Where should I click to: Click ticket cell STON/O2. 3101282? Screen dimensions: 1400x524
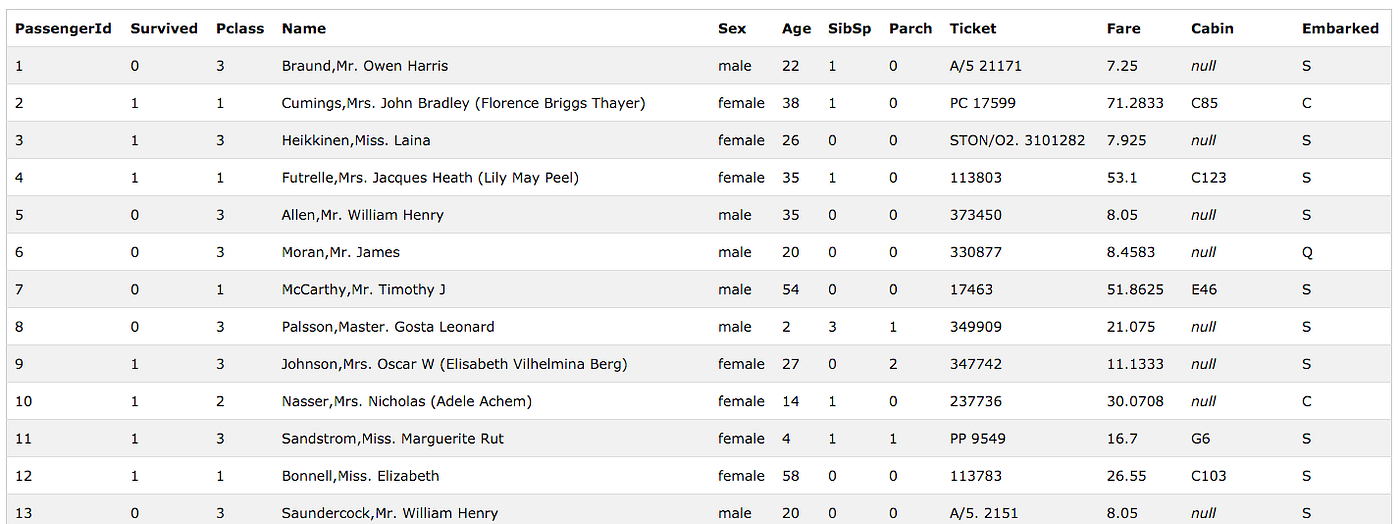1017,140
